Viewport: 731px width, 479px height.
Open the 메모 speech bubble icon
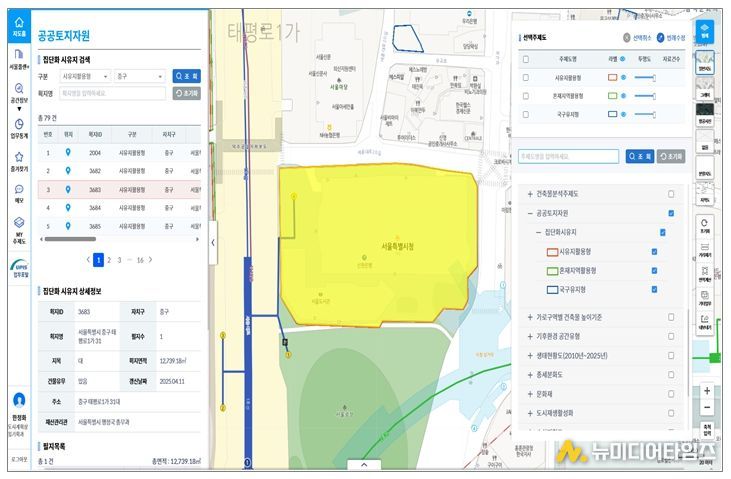(x=18, y=192)
